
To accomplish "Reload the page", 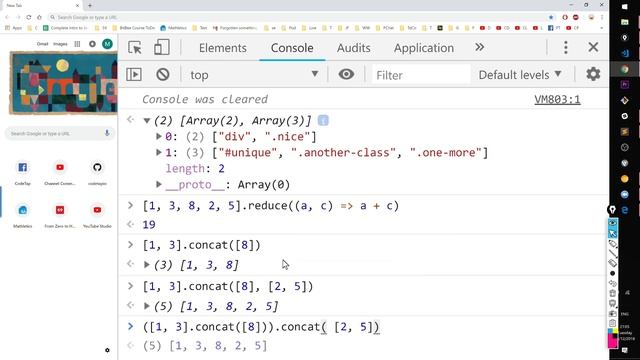I will coord(29,17).
